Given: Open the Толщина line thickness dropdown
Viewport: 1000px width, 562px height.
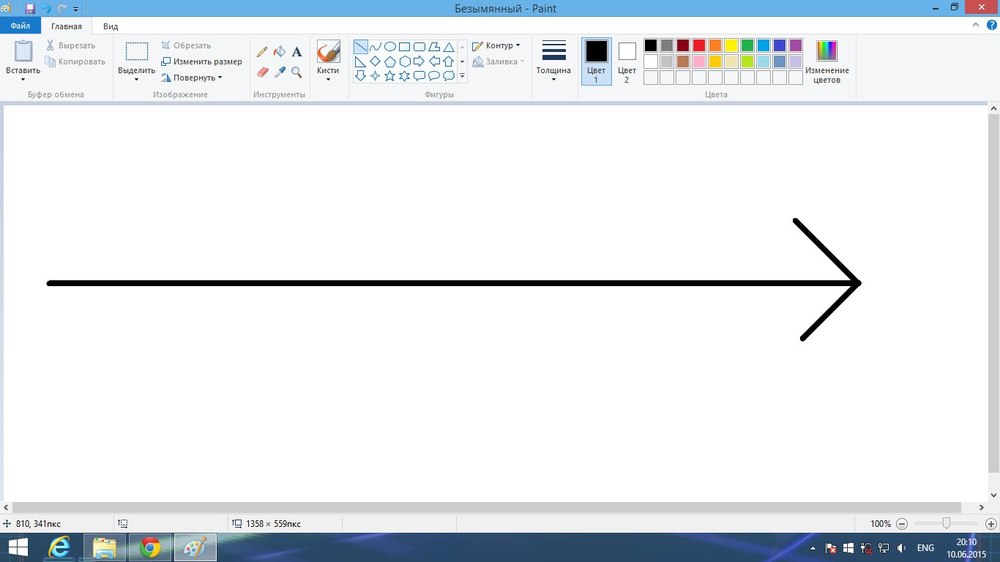Looking at the screenshot, I should point(553,58).
